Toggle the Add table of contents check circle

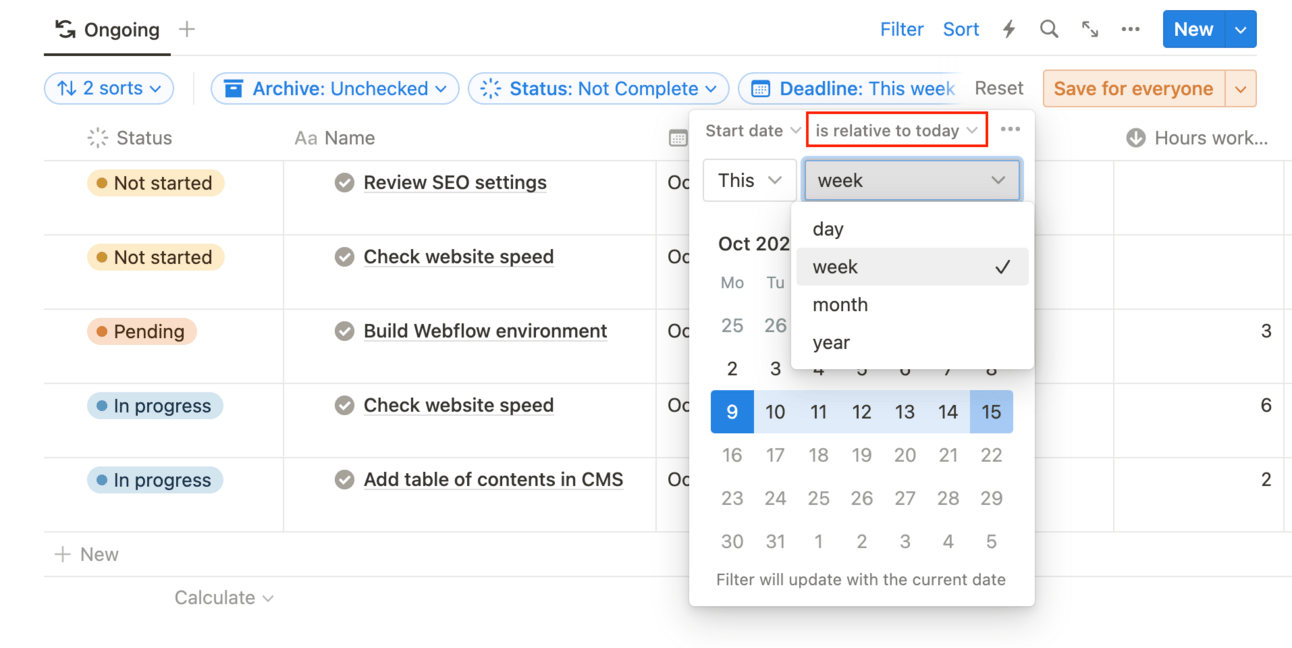344,480
